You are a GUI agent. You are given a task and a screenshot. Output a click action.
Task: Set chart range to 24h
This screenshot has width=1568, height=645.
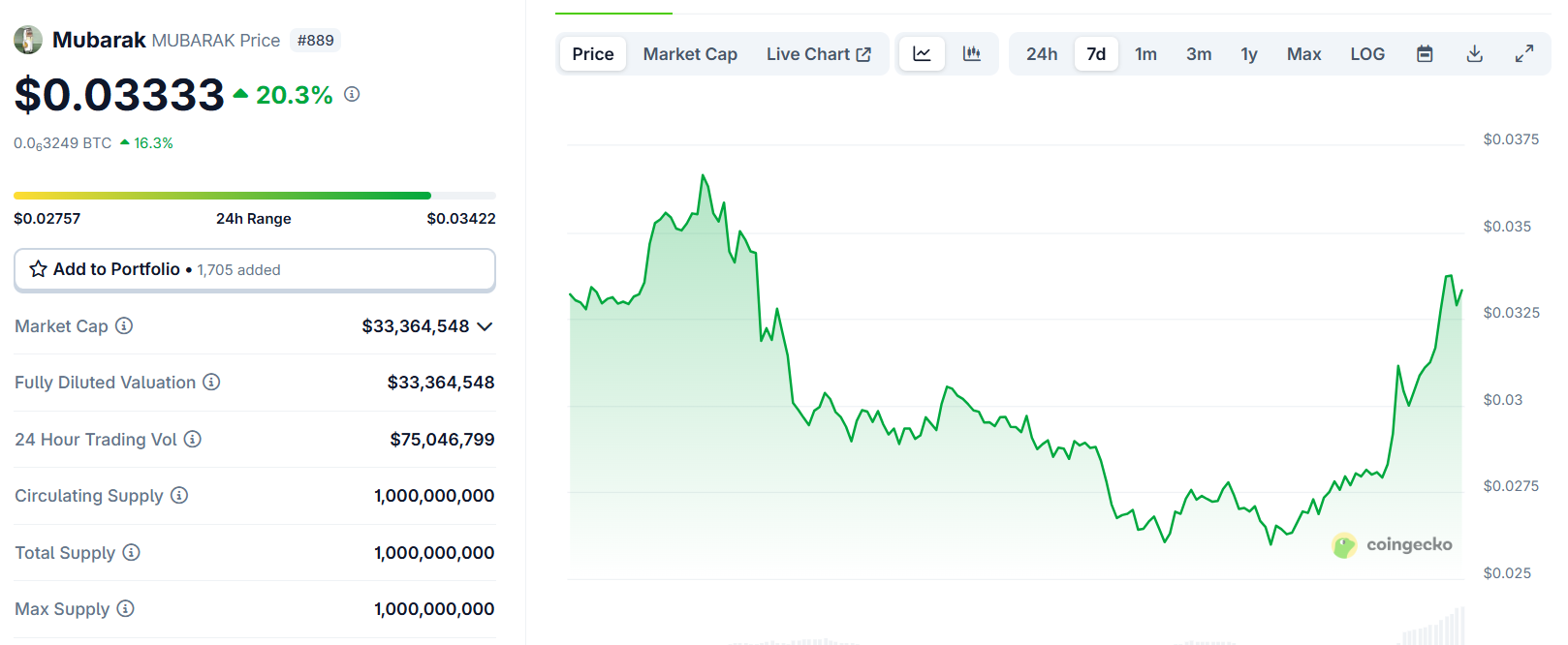pos(1042,54)
